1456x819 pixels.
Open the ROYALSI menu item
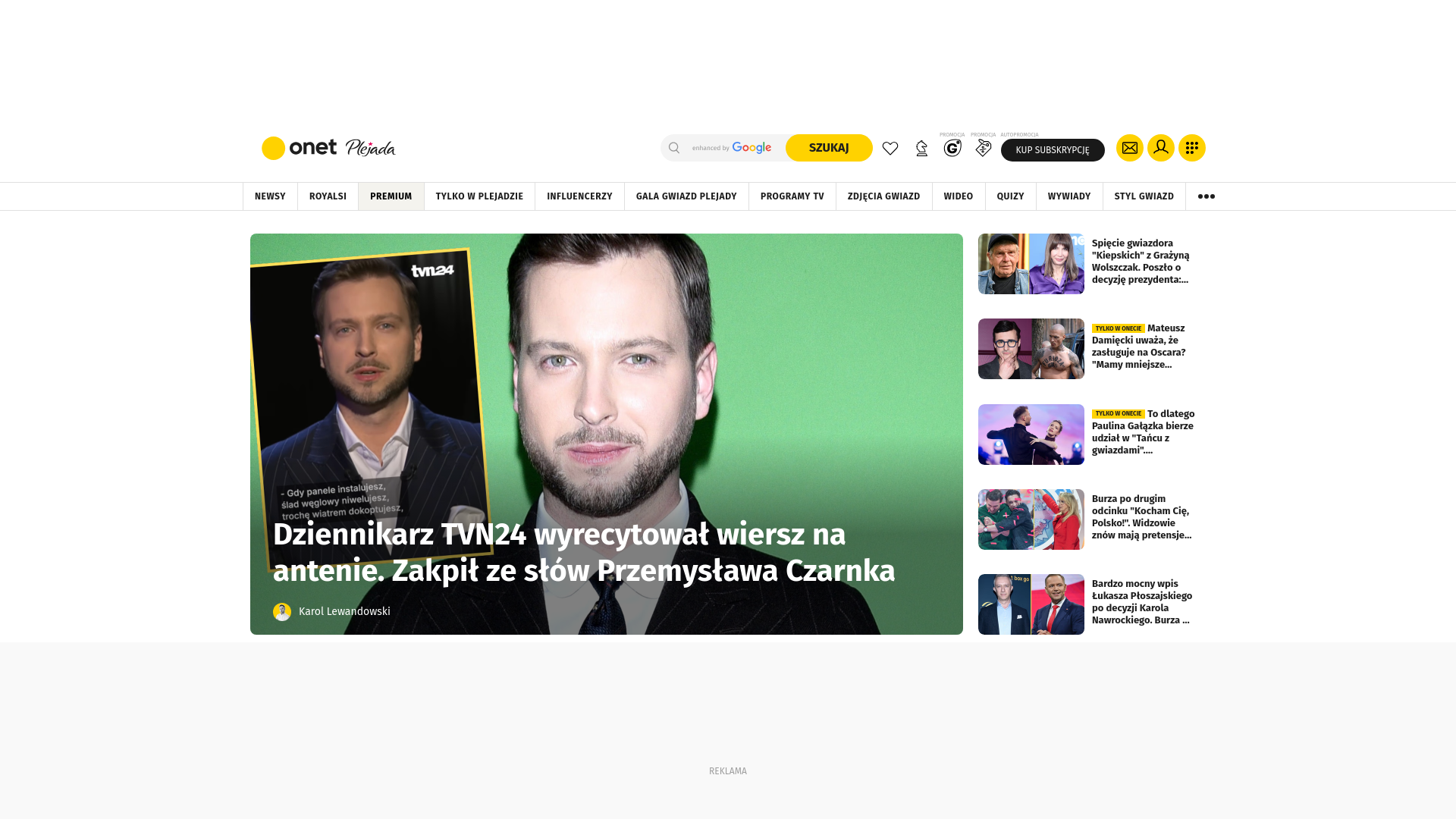(x=328, y=196)
